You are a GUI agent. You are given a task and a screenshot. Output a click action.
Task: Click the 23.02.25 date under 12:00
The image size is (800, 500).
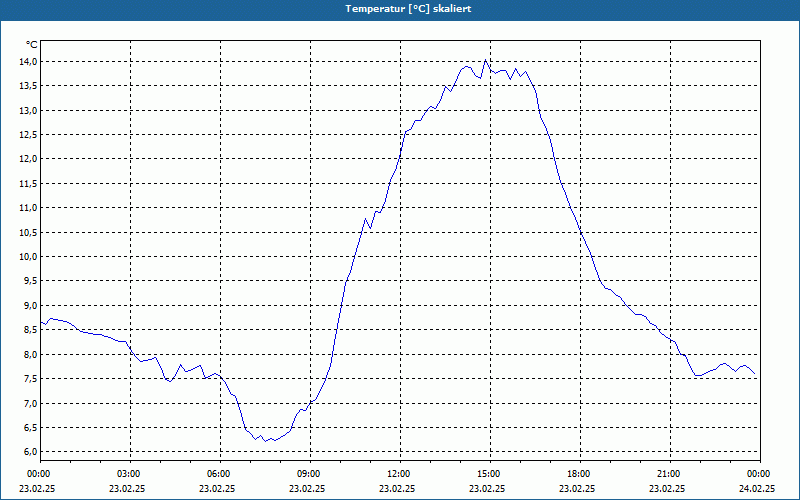tap(397, 488)
